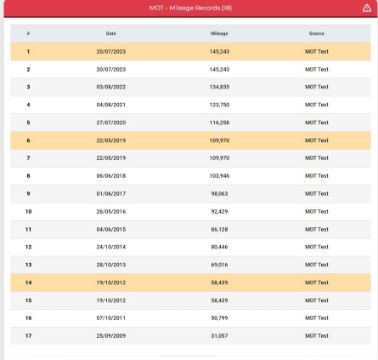The width and height of the screenshot is (378, 360).
Task: Click mileage 92,429 in row 10
Action: point(219,211)
